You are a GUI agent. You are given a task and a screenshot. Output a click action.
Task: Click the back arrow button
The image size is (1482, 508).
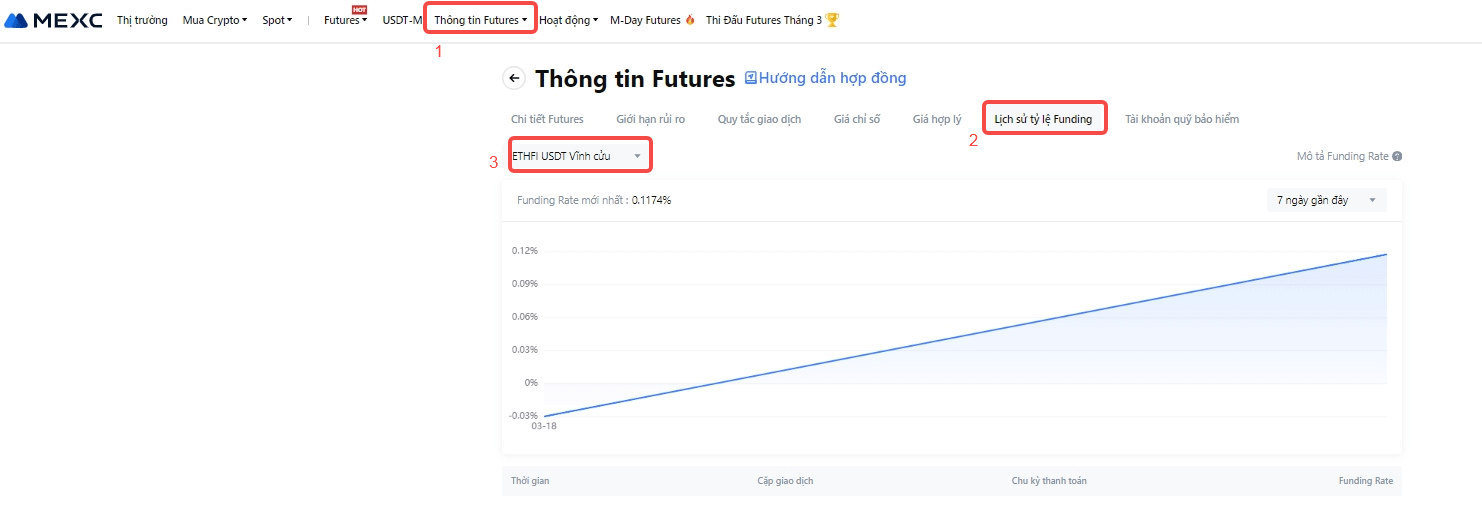(514, 78)
